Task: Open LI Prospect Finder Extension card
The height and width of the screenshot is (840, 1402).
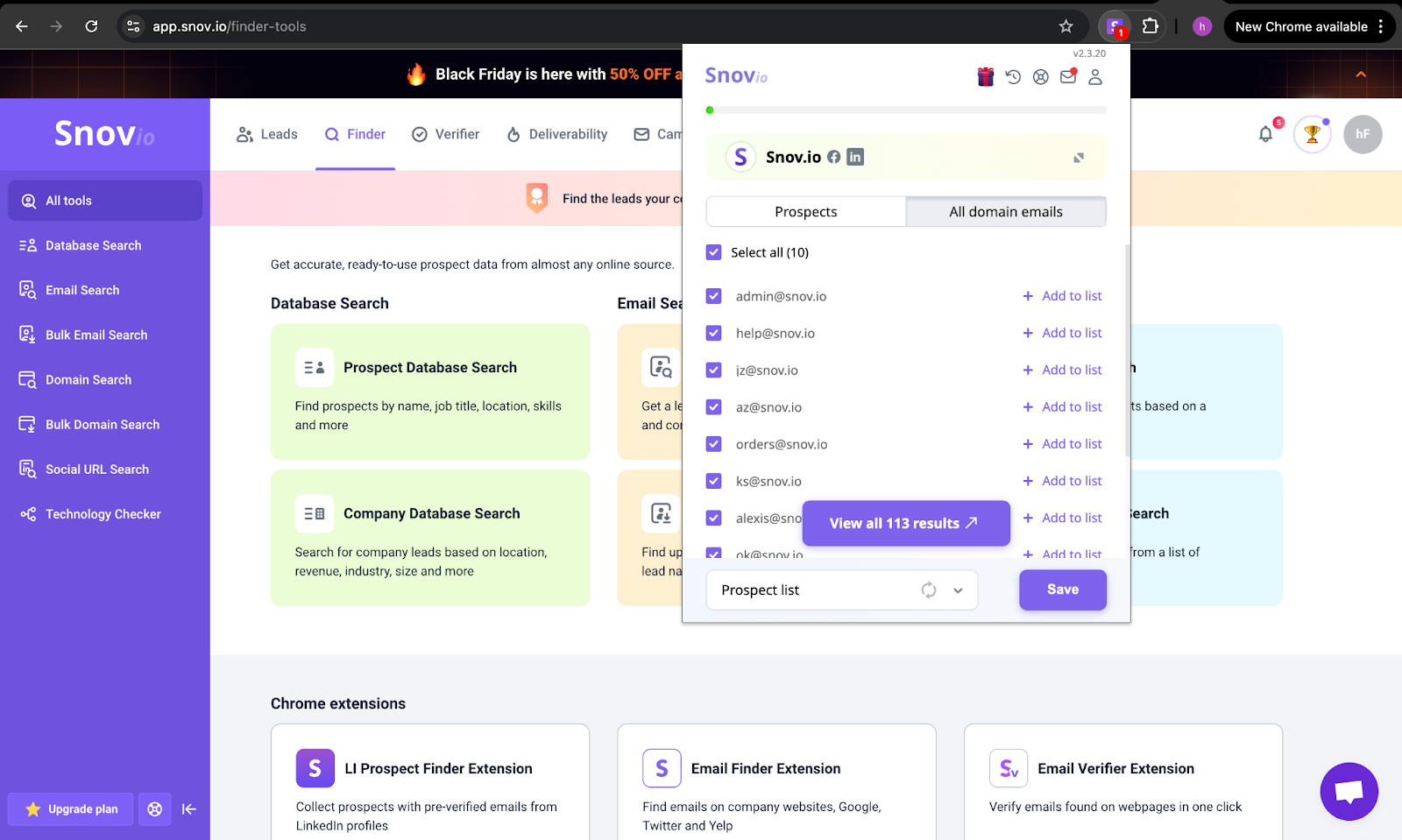Action: pos(430,782)
